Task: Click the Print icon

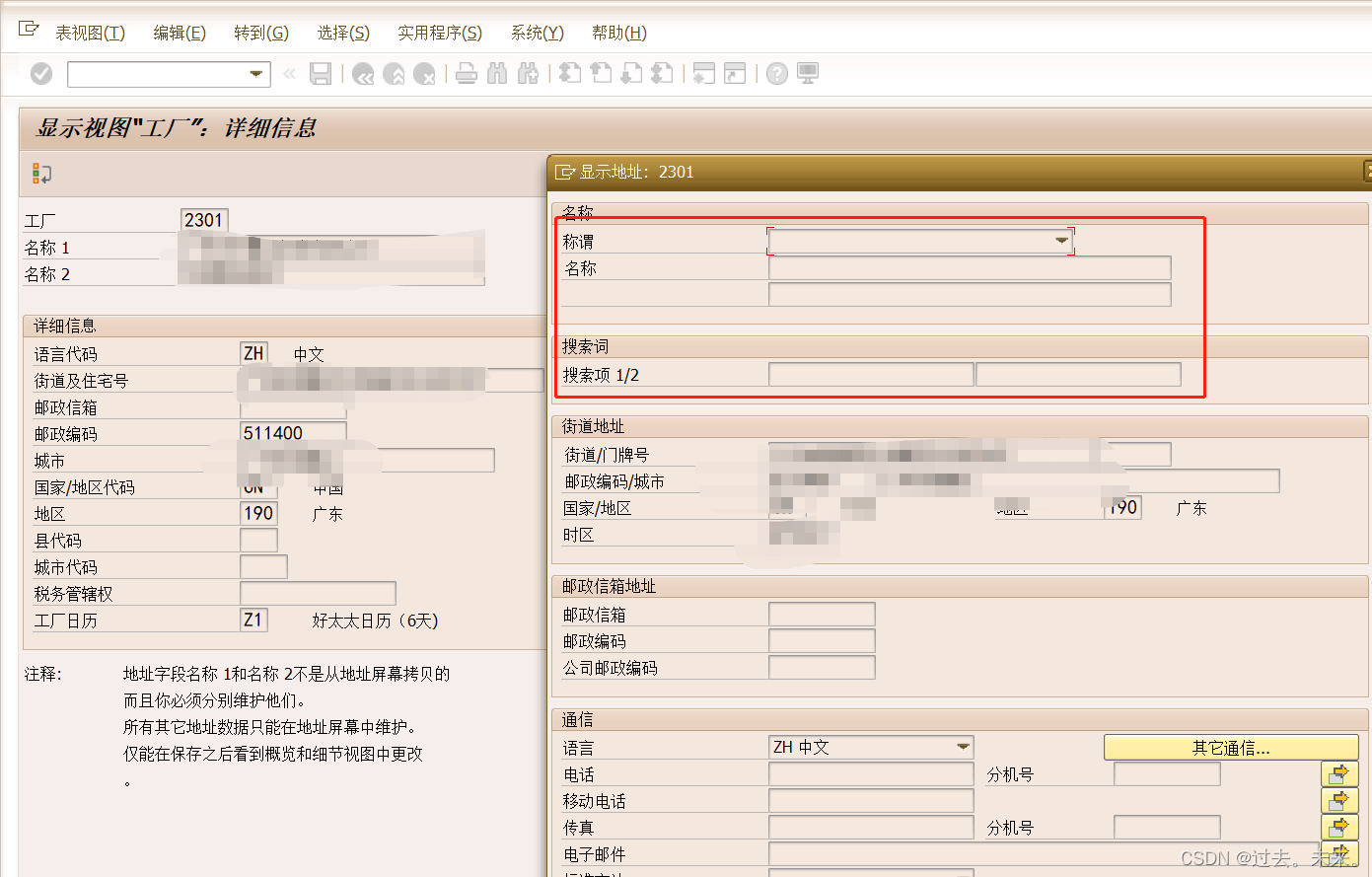Action: 467,73
